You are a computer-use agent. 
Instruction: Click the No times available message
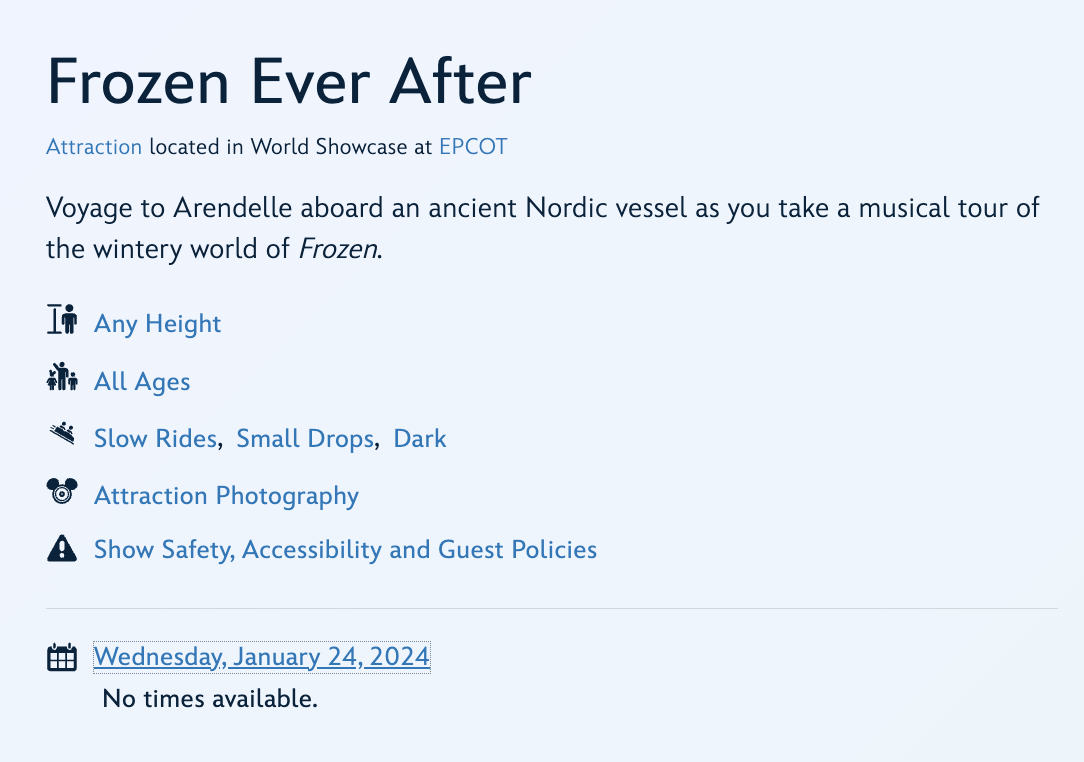coord(210,699)
